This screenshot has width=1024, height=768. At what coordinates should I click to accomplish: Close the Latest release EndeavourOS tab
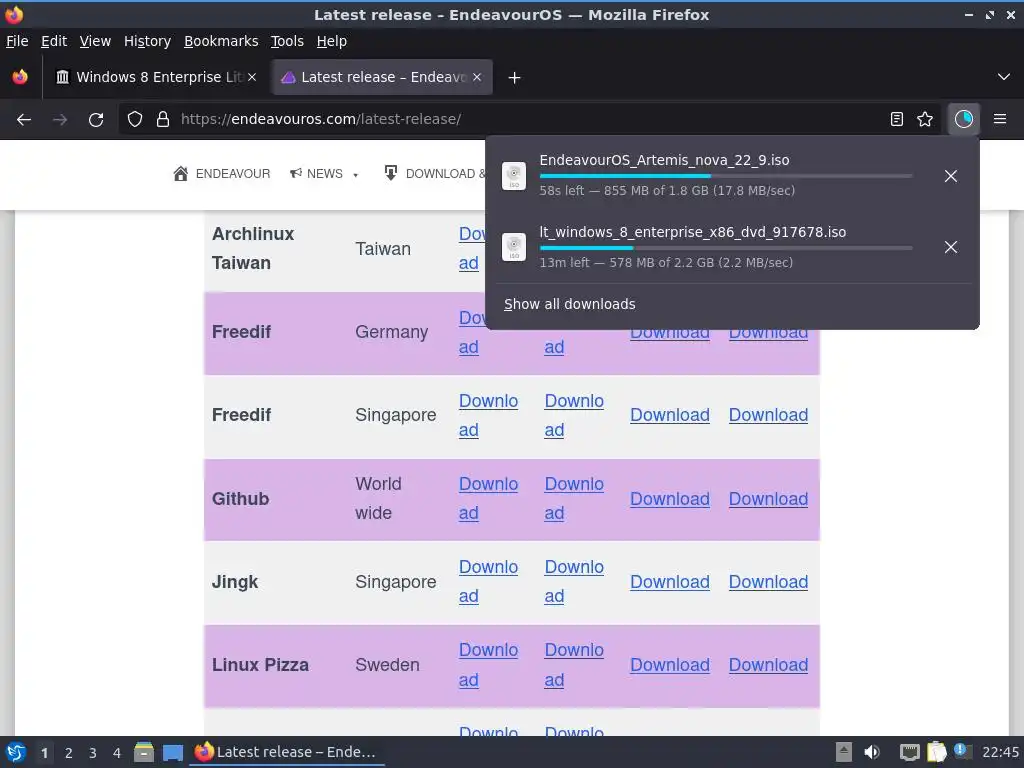(x=477, y=77)
